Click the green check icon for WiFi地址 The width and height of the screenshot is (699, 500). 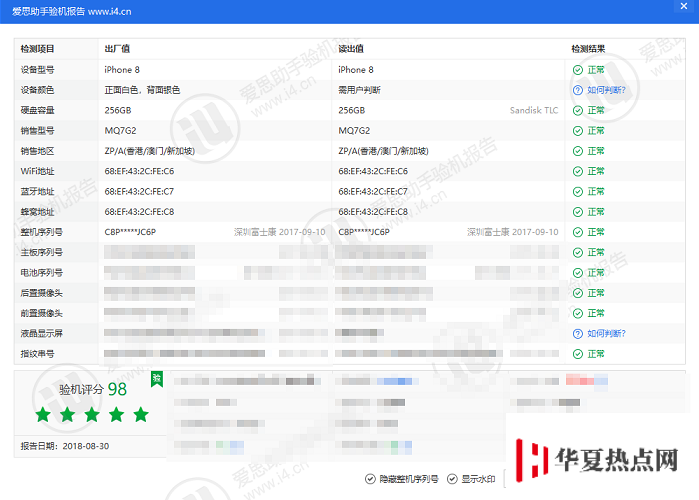578,171
